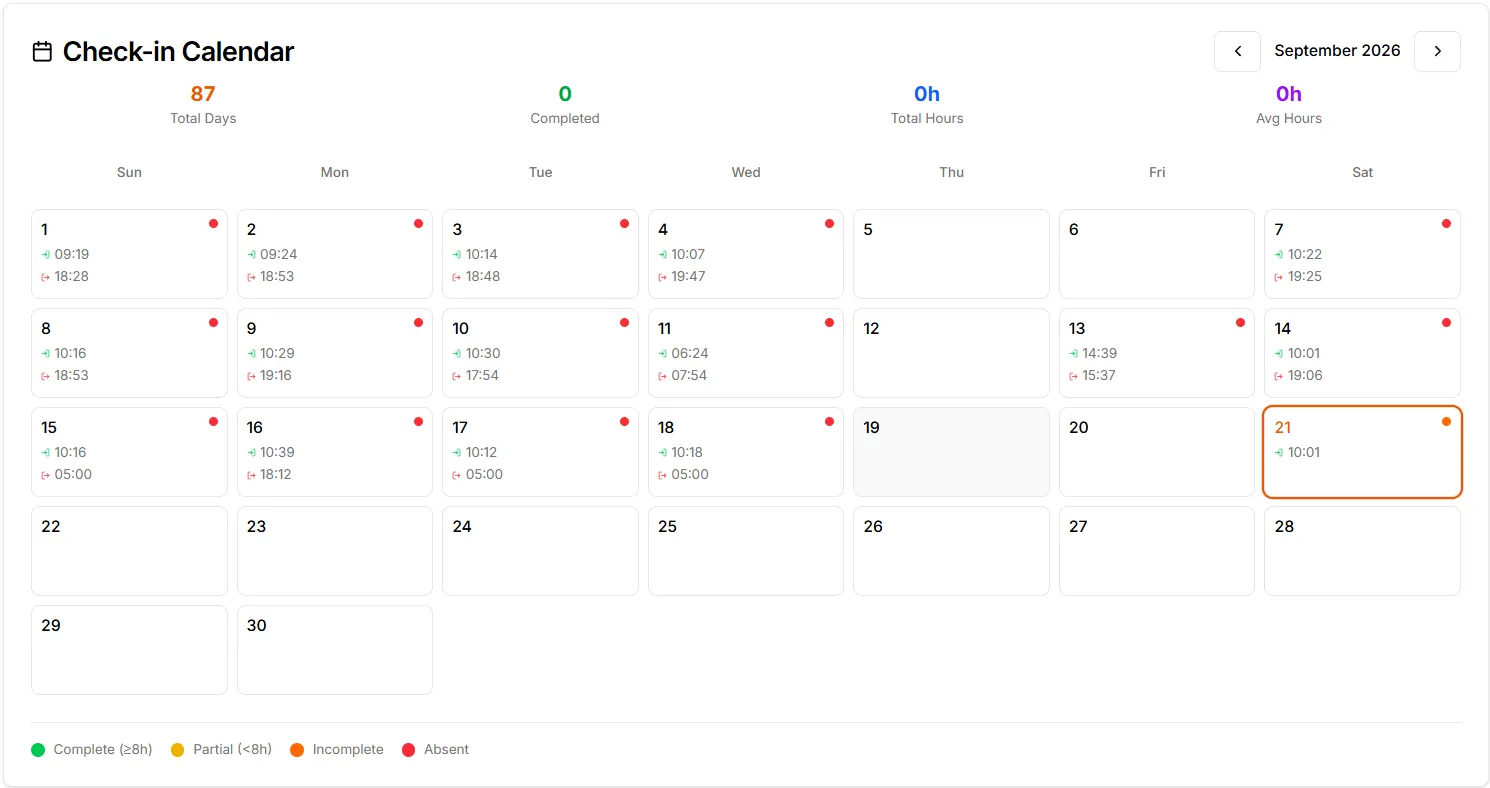Select the day 28 cell
This screenshot has height=788, width=1490.
[x=1362, y=551]
